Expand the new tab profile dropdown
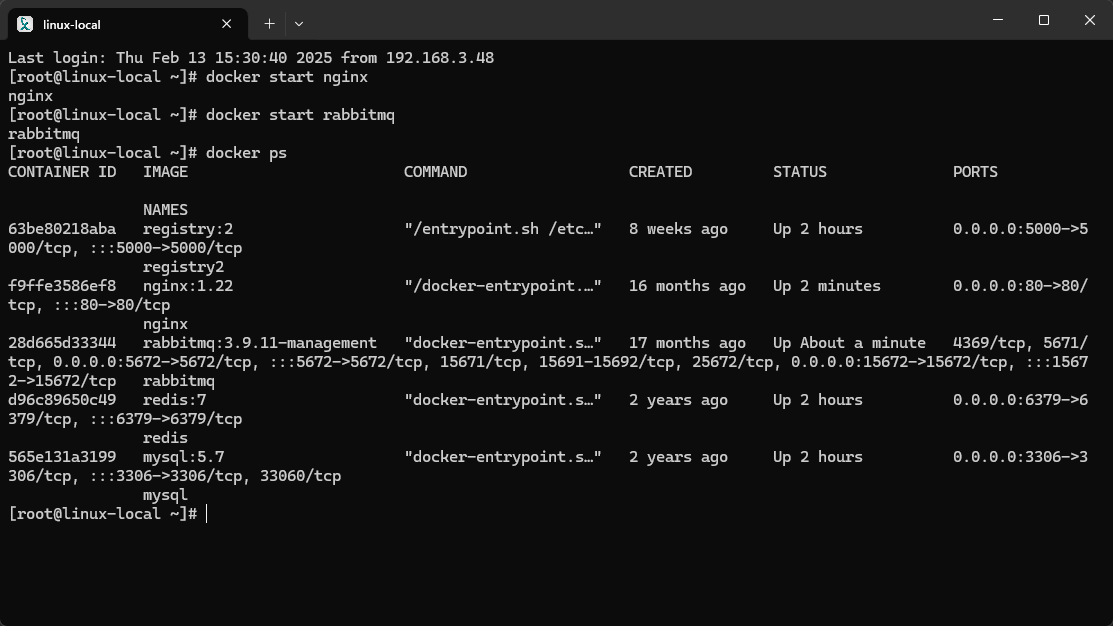This screenshot has width=1113, height=626. 298,23
